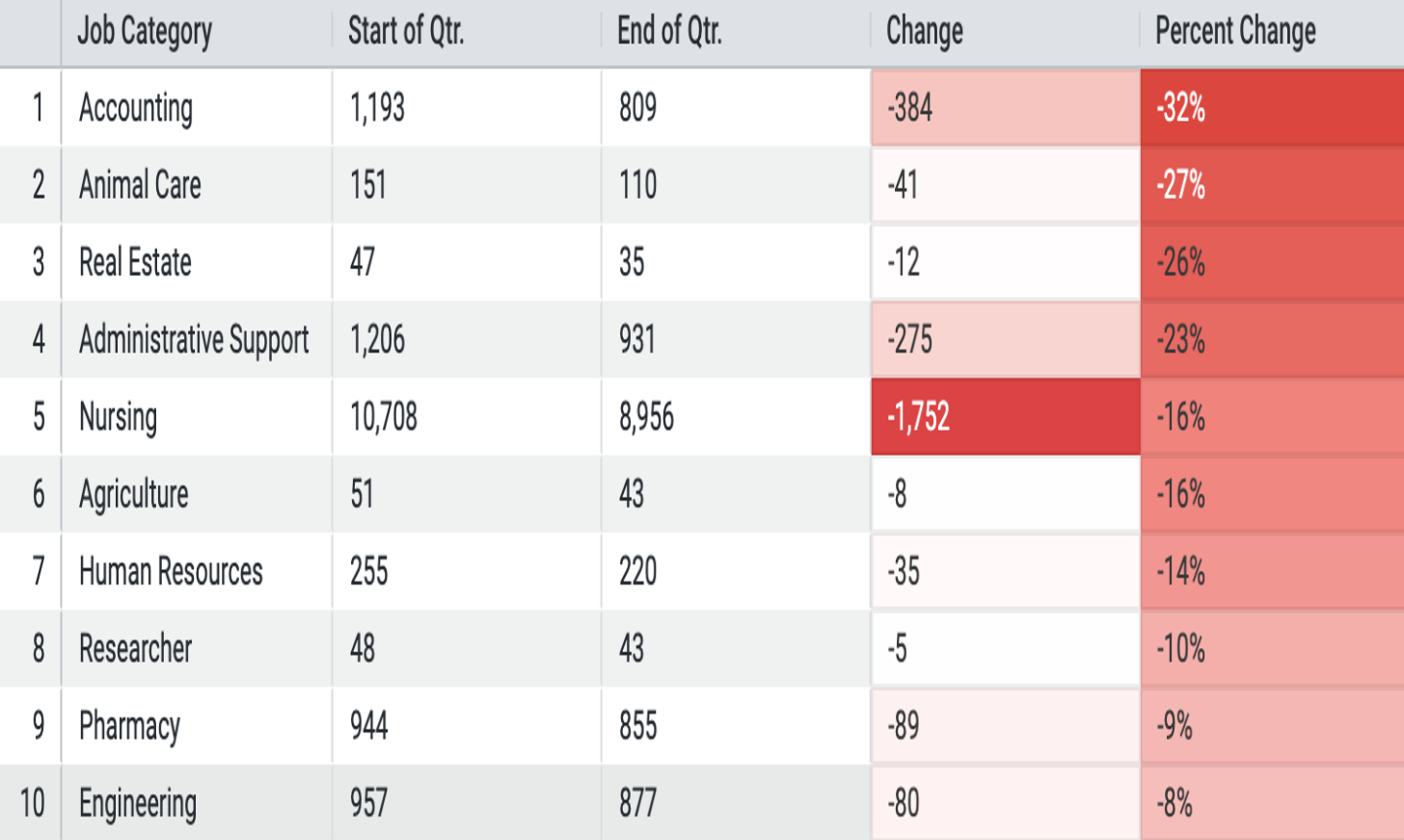Click the Real Estate category cell
The image size is (1404, 840).
pyautogui.click(x=196, y=262)
